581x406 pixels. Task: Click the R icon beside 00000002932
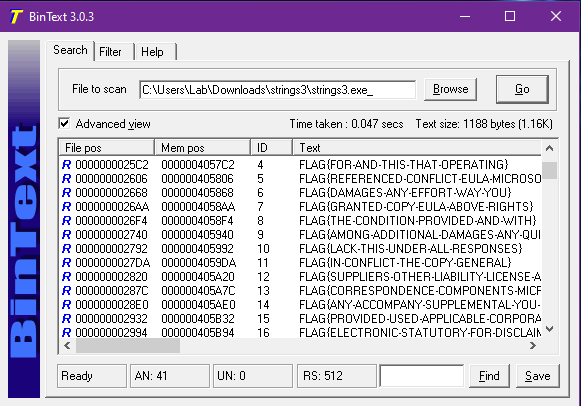coord(66,319)
